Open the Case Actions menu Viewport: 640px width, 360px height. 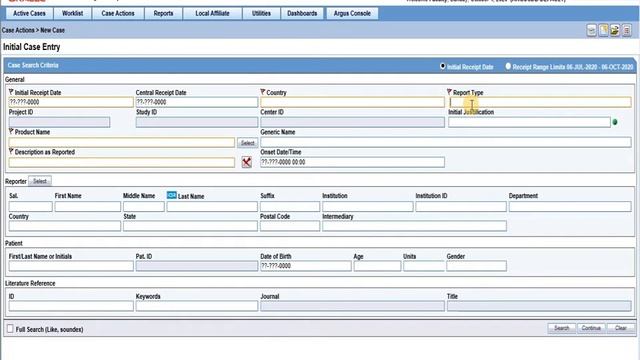[x=118, y=13]
